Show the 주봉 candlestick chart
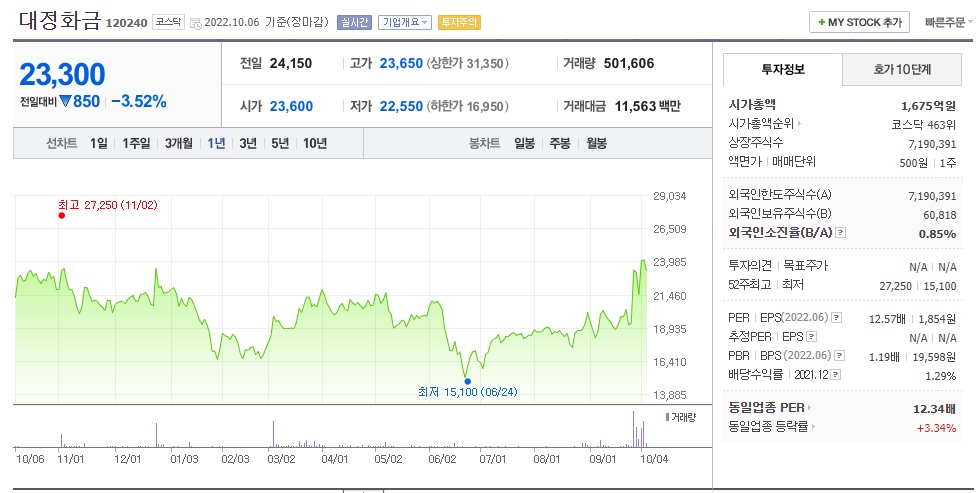Viewport: 979px width, 493px height. (x=560, y=144)
